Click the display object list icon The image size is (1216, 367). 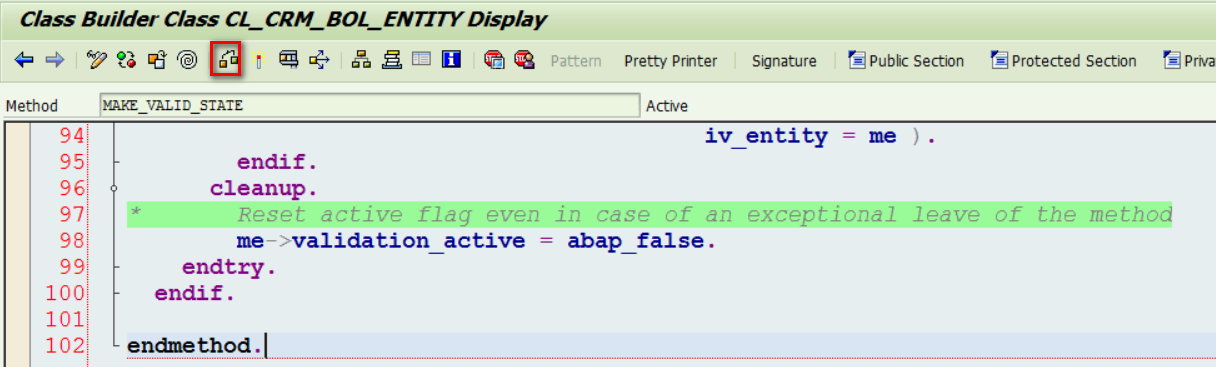289,60
